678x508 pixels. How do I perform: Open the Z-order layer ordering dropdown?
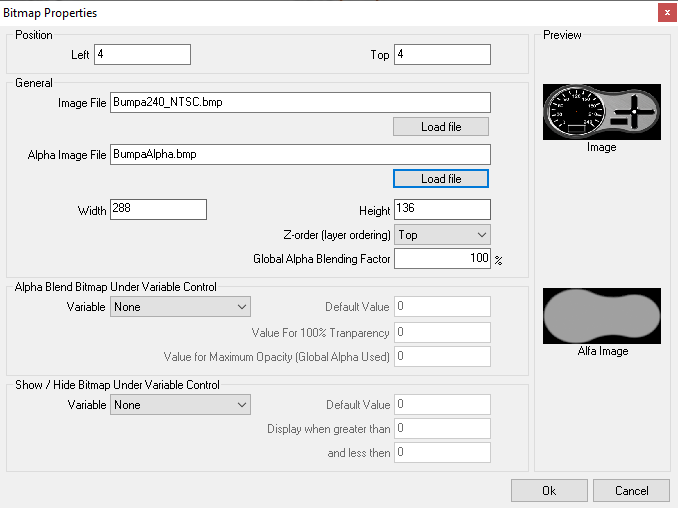pyautogui.click(x=442, y=235)
